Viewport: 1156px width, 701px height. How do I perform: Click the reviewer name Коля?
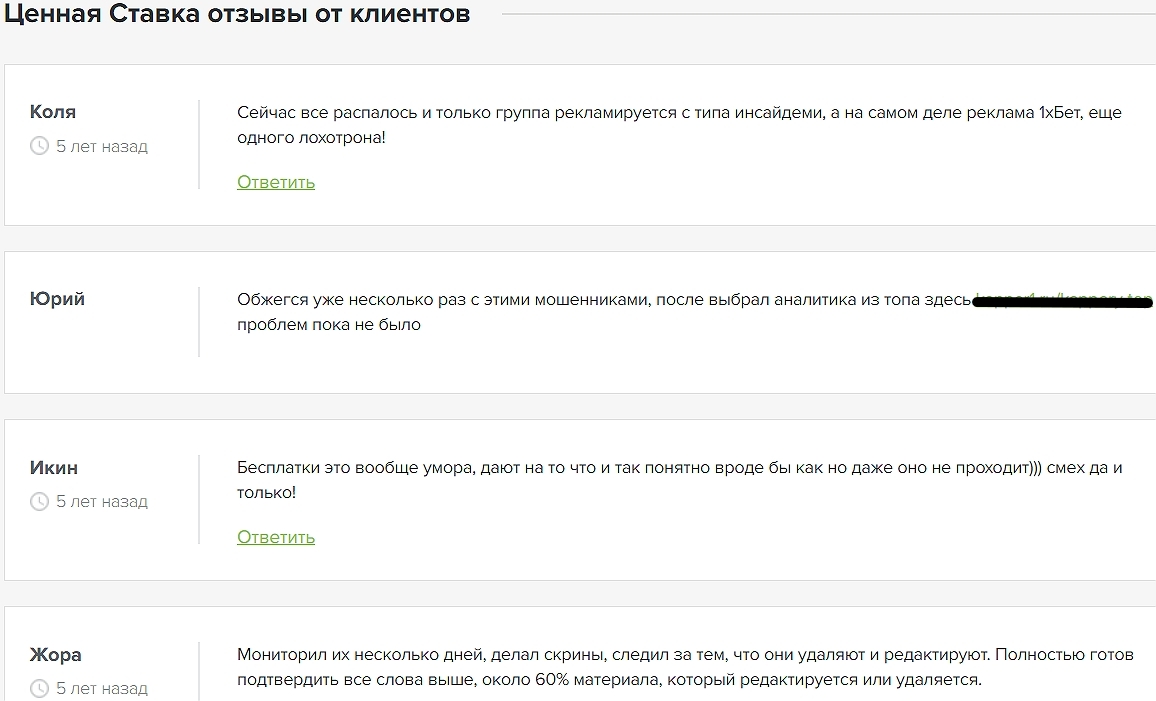[x=53, y=112]
